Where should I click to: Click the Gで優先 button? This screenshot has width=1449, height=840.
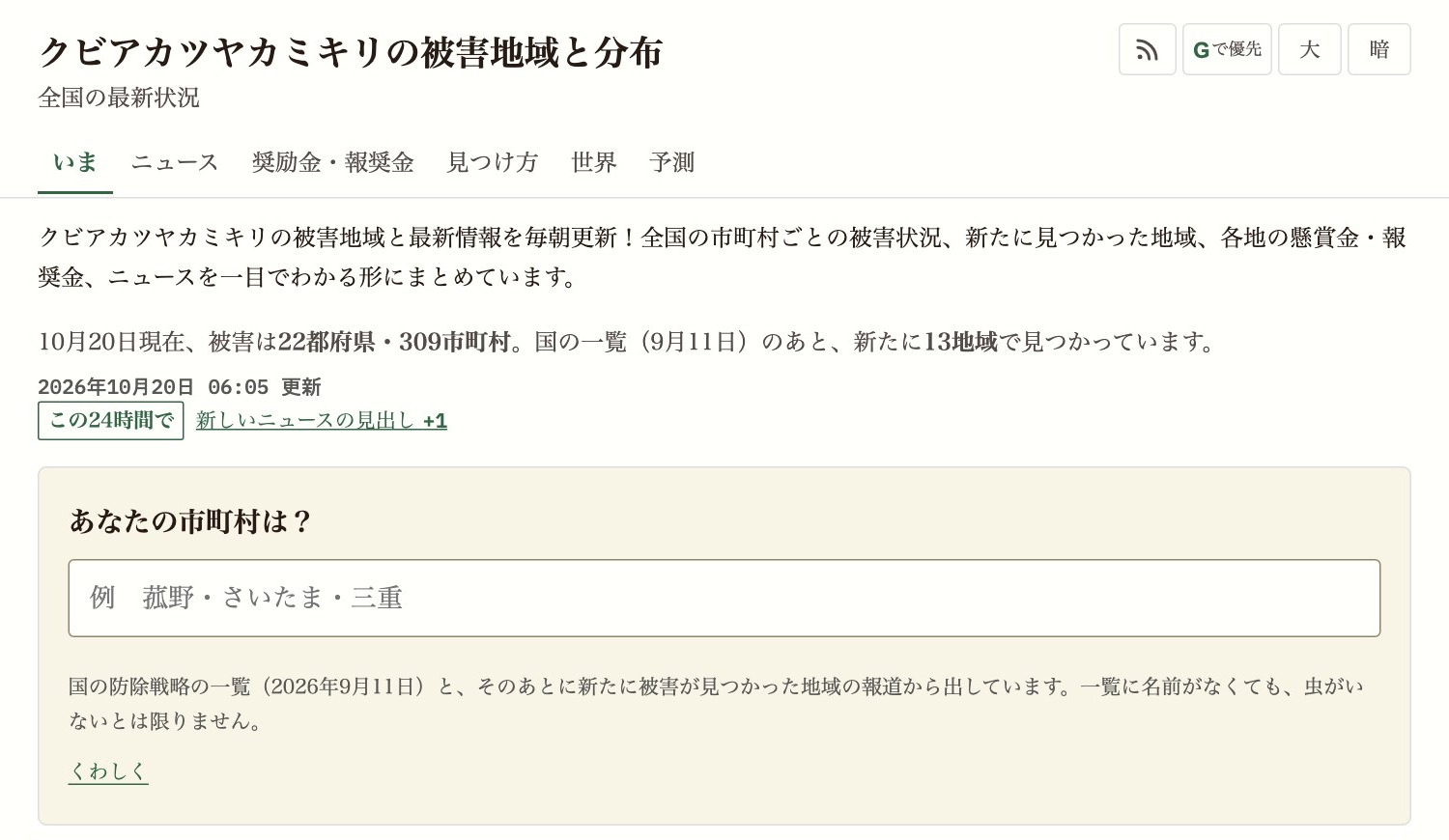coord(1227,49)
